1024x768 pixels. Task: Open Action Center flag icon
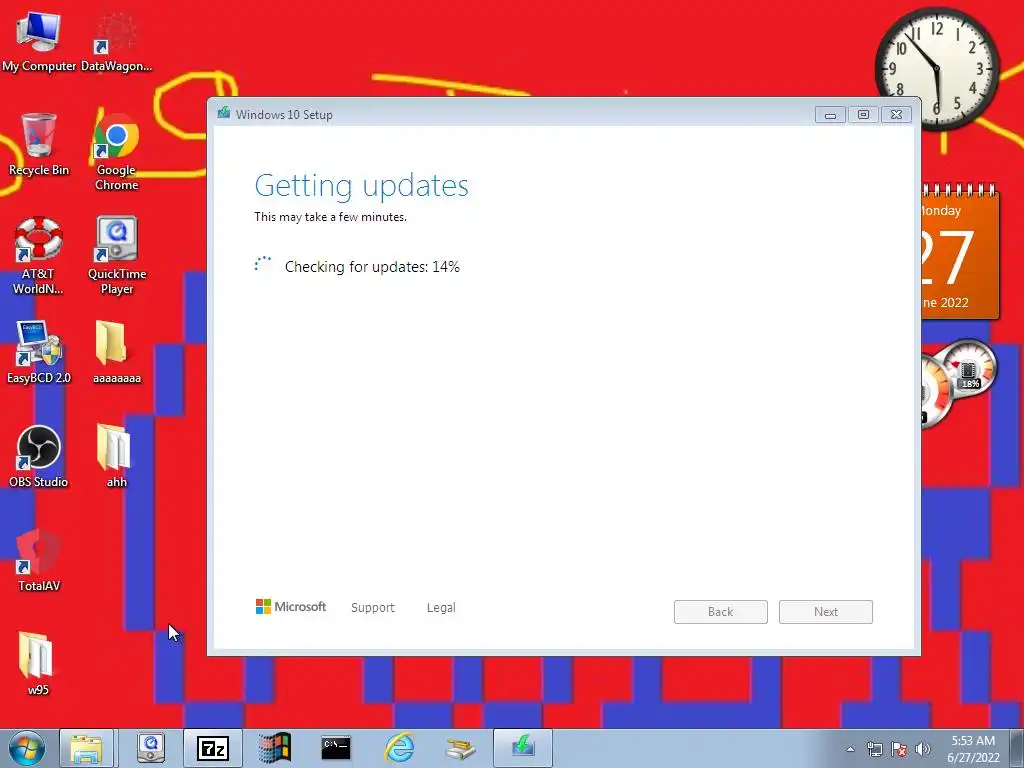[899, 749]
